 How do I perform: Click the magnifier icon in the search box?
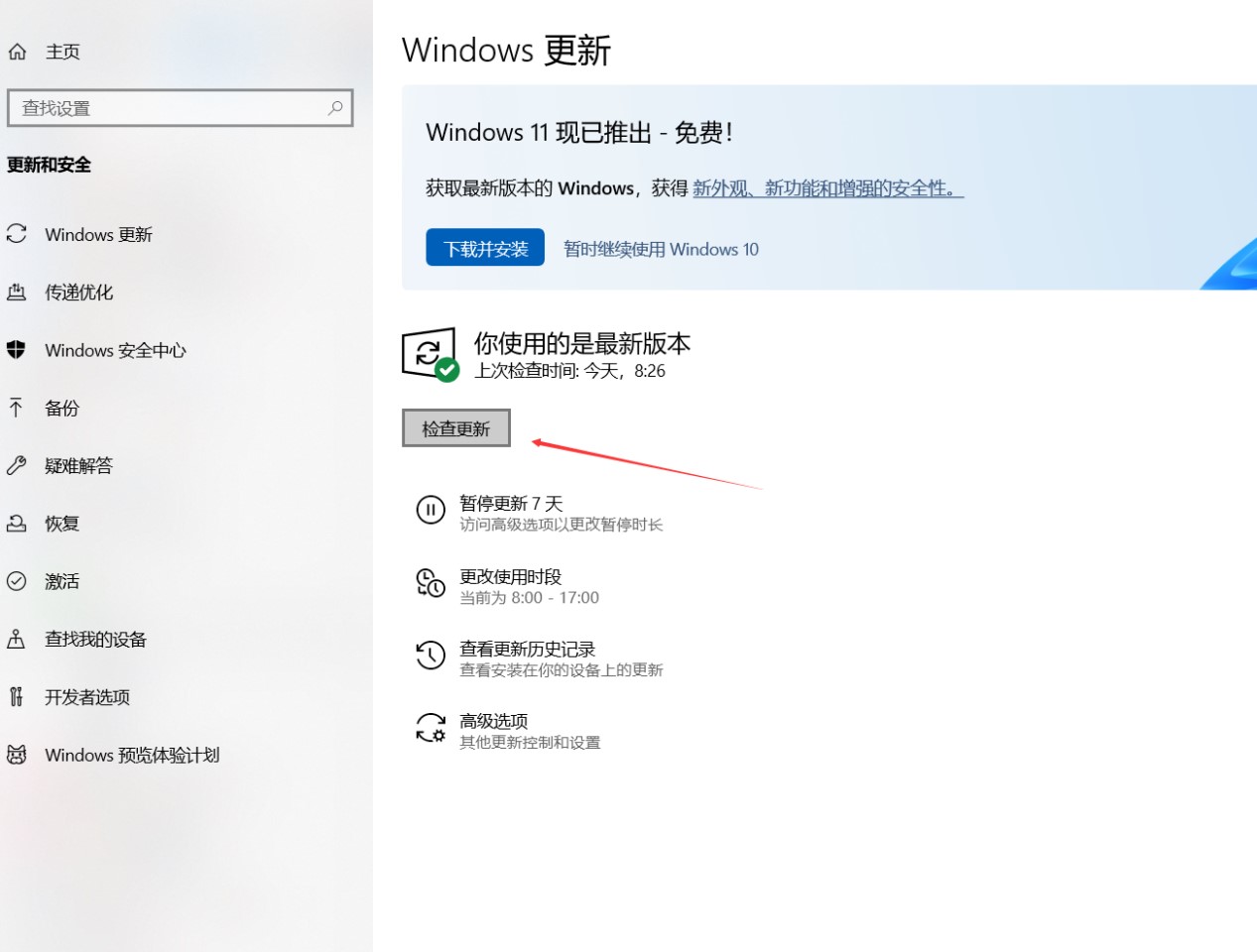click(x=335, y=108)
